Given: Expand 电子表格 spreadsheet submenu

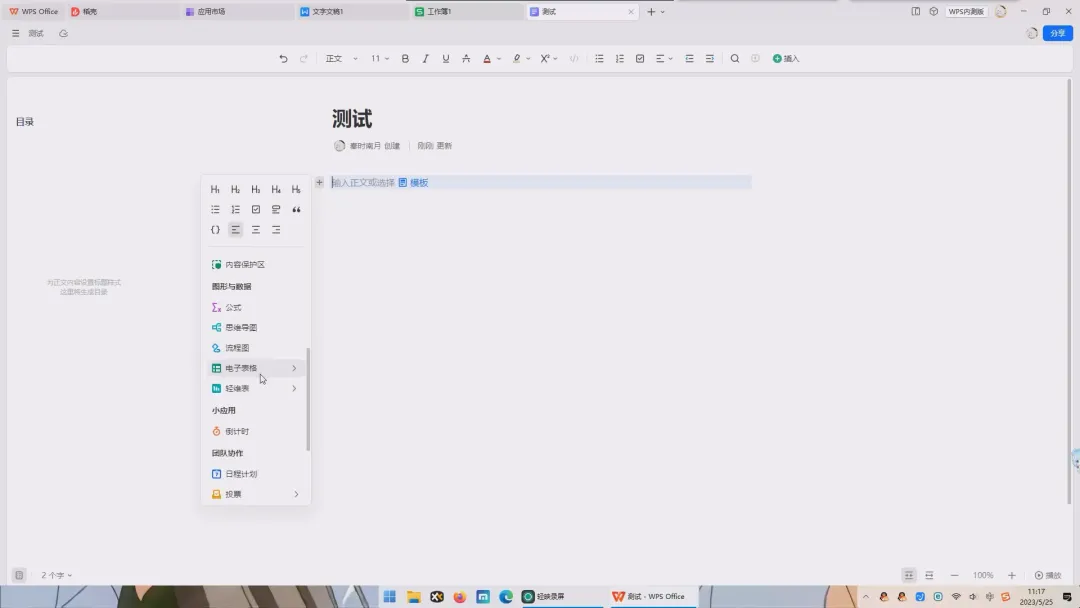Looking at the screenshot, I should click(256, 368).
